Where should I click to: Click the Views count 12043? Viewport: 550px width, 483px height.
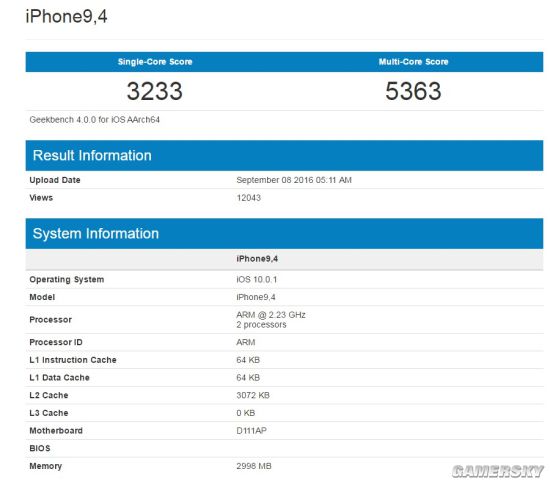(249, 198)
